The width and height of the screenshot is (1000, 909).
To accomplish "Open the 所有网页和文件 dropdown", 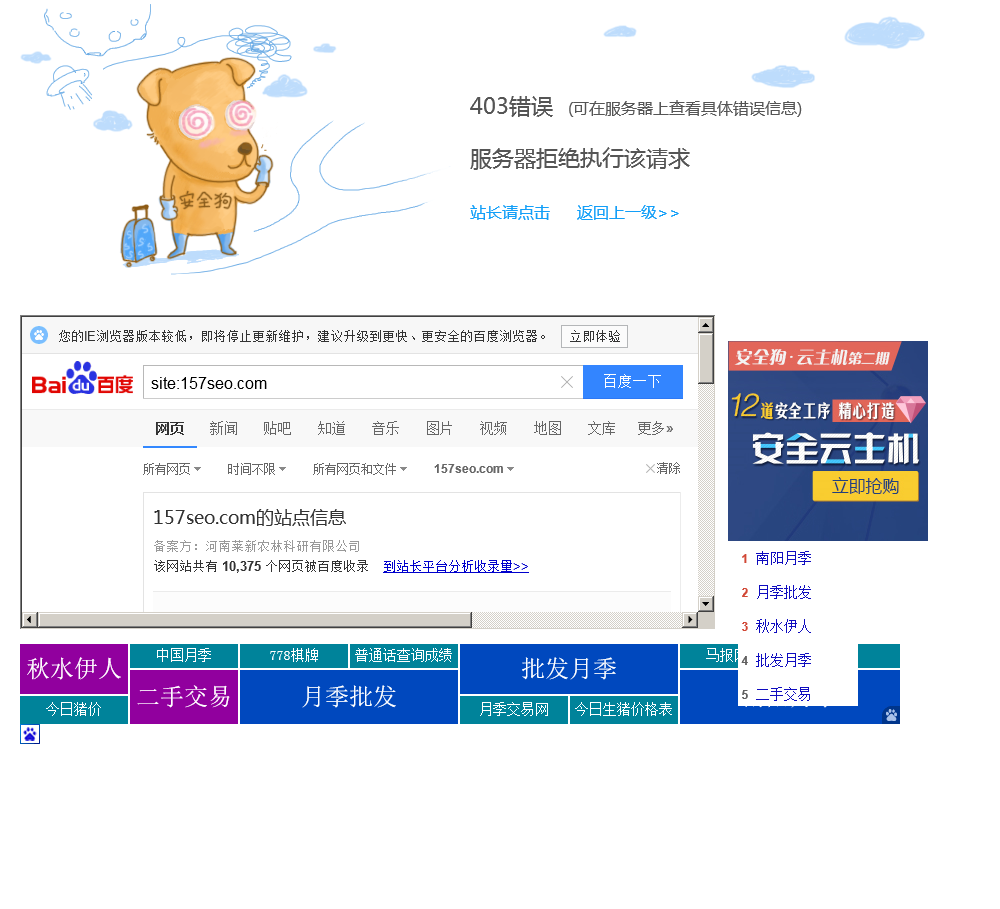I will (359, 469).
